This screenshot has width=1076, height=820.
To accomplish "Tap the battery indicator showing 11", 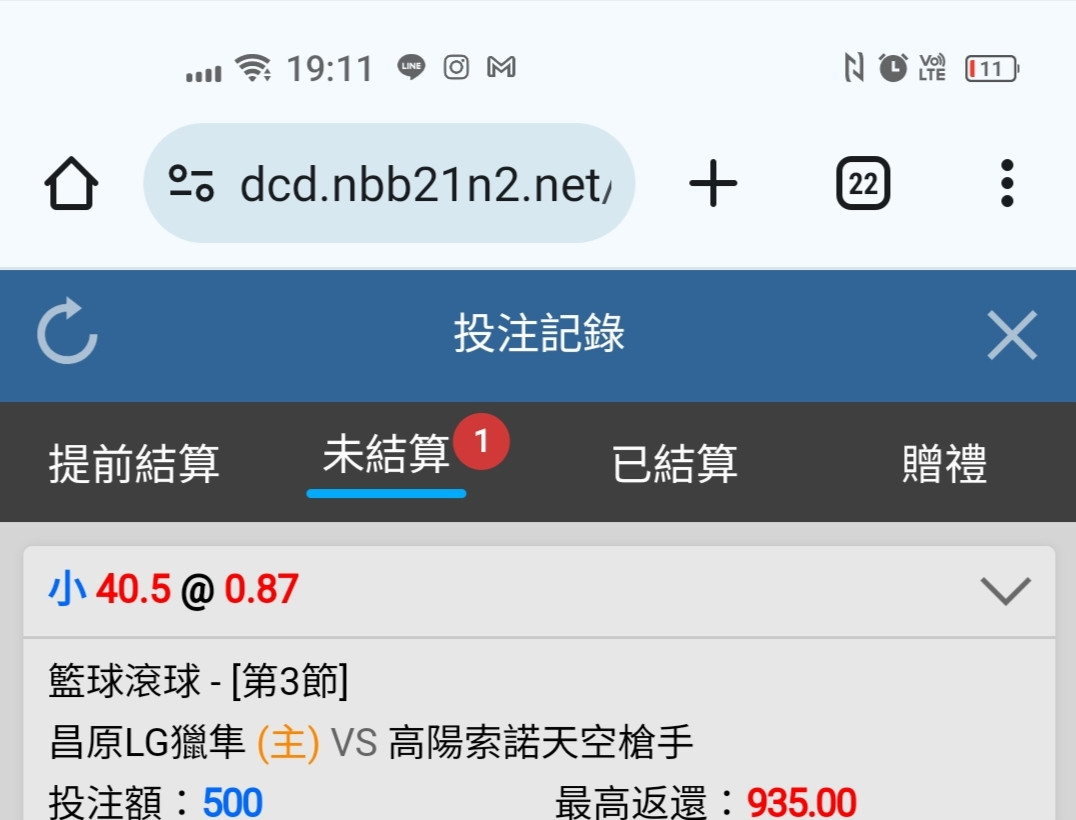I will [992, 69].
